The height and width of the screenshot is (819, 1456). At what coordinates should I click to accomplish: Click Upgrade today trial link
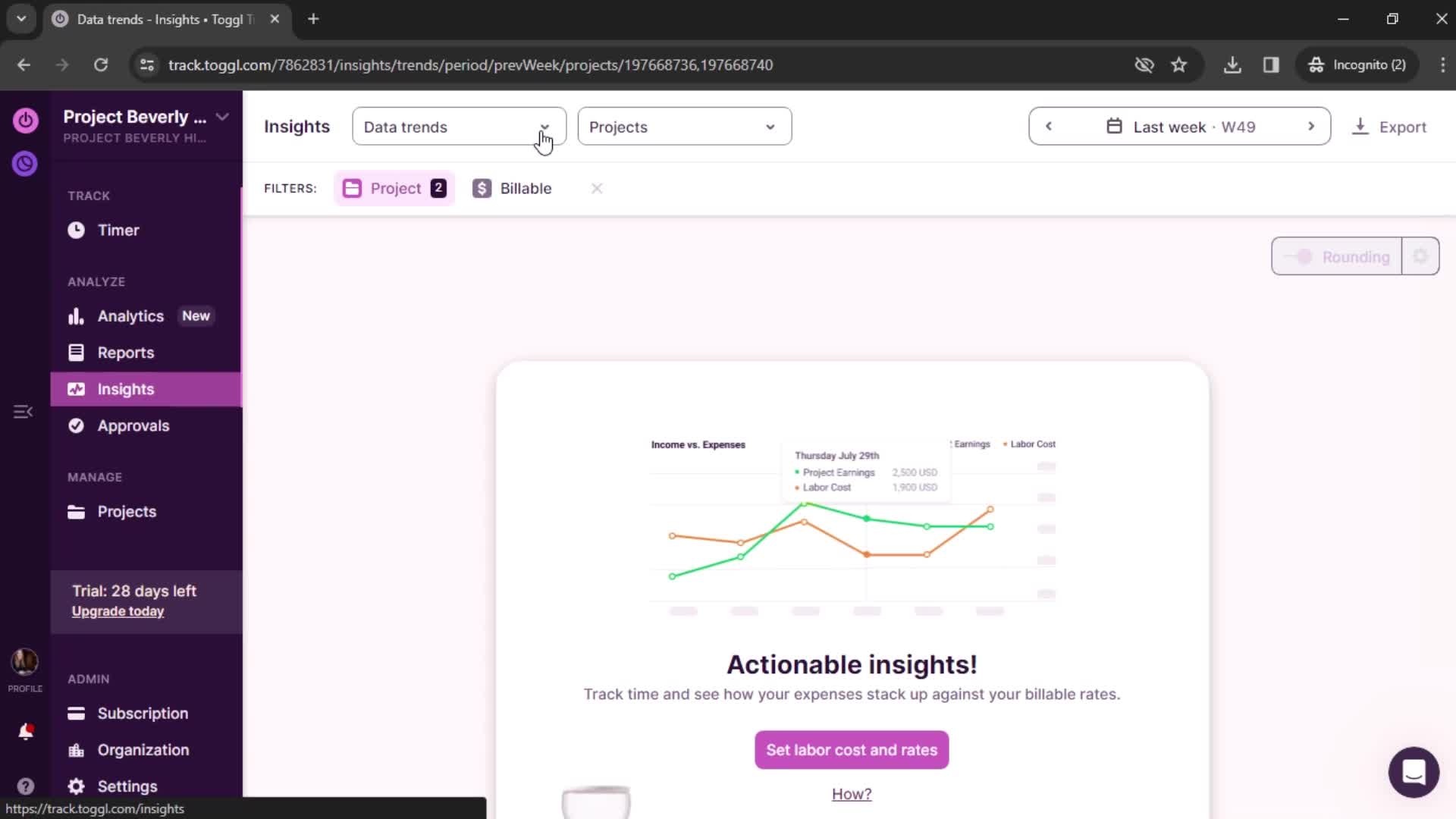118,611
